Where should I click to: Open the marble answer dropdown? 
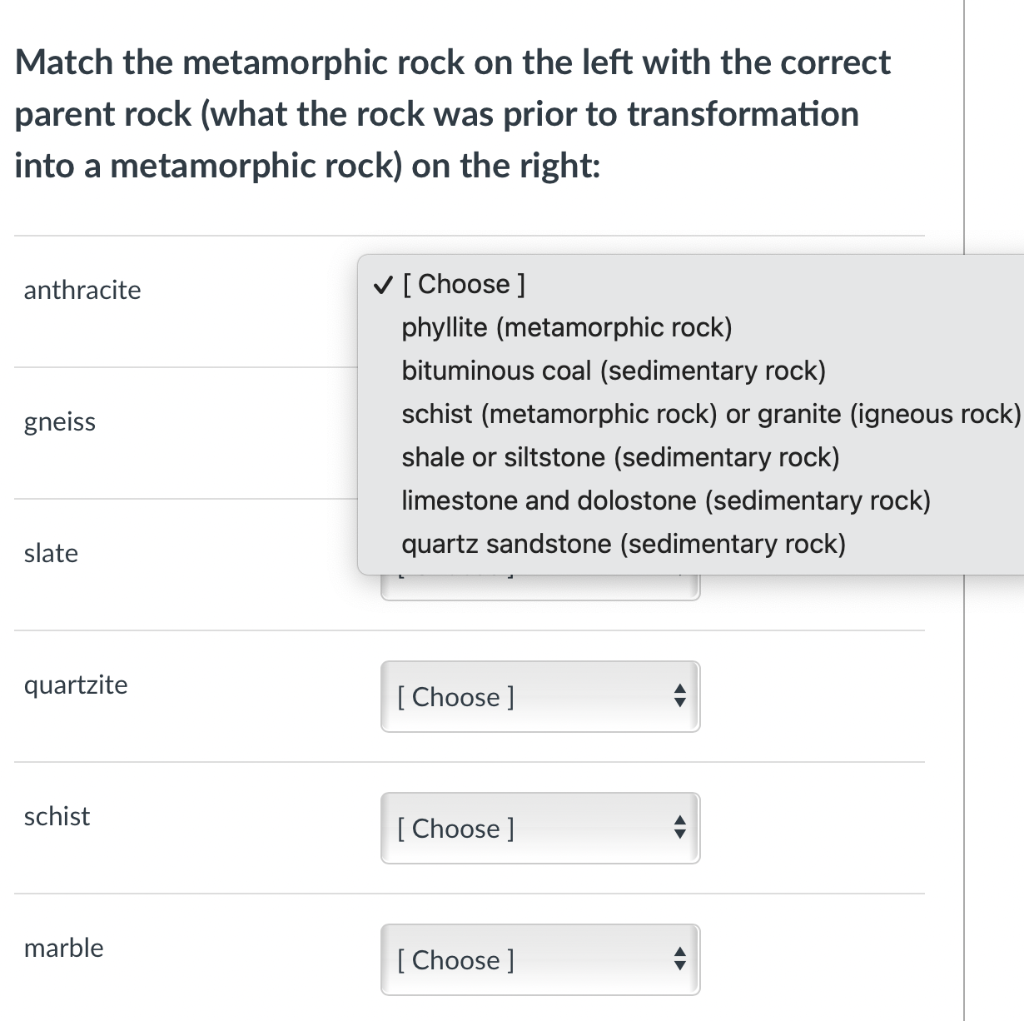coord(540,959)
